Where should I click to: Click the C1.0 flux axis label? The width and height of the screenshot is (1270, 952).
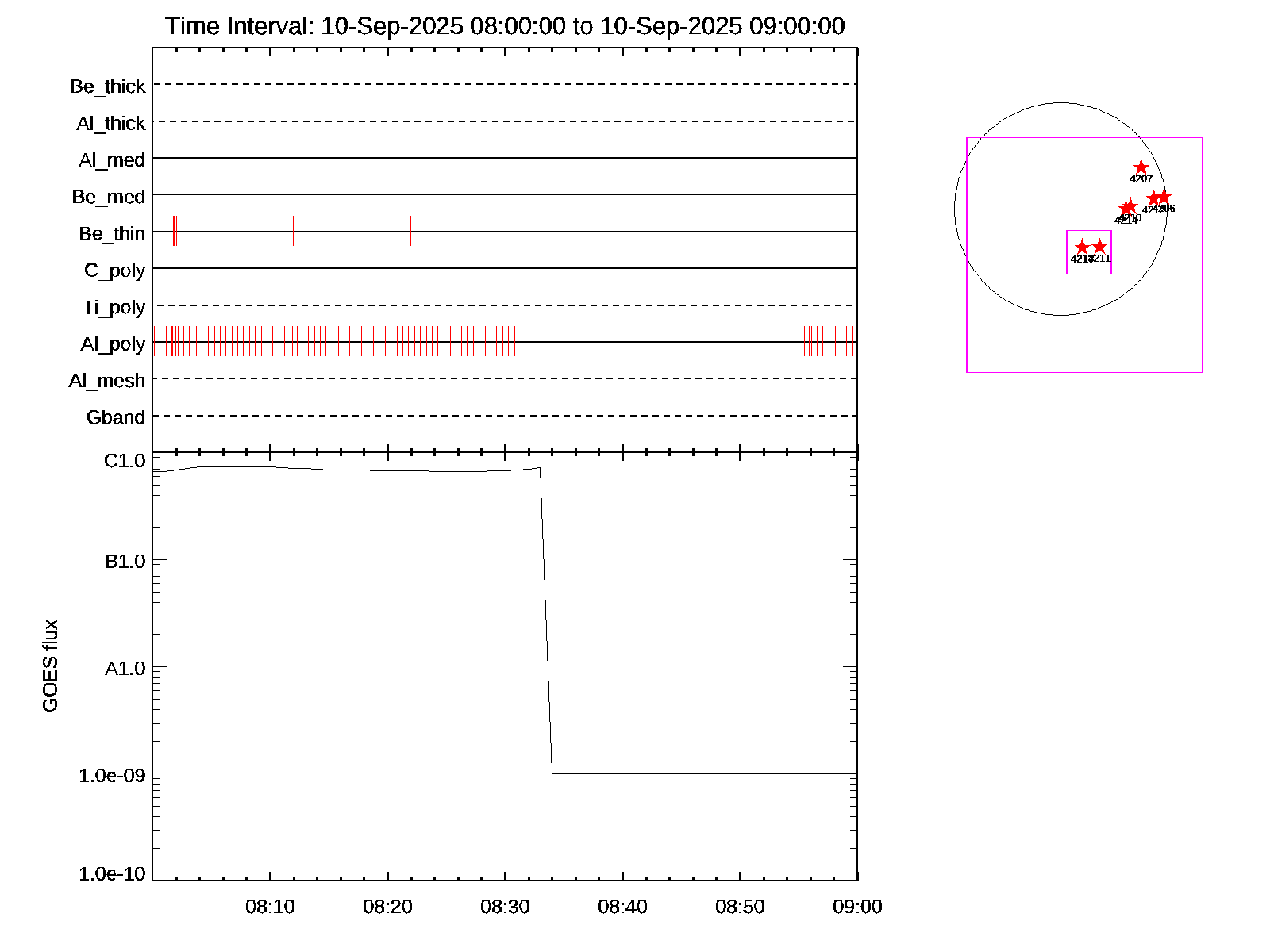pyautogui.click(x=125, y=461)
